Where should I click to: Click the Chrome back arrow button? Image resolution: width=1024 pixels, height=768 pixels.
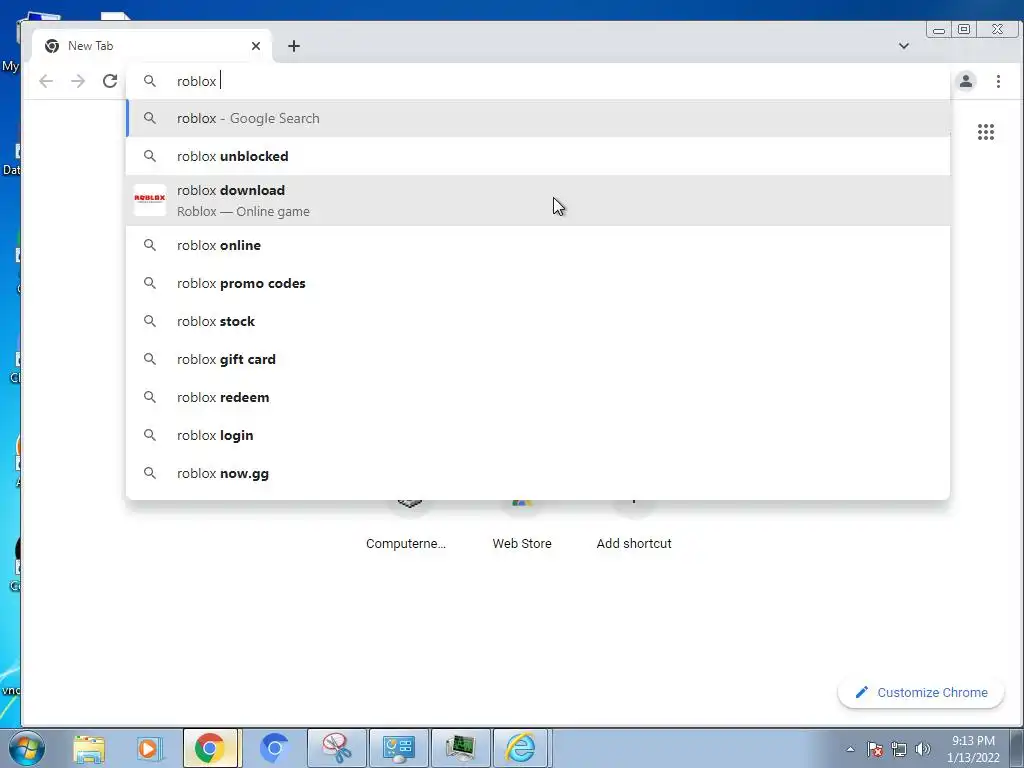(46, 81)
